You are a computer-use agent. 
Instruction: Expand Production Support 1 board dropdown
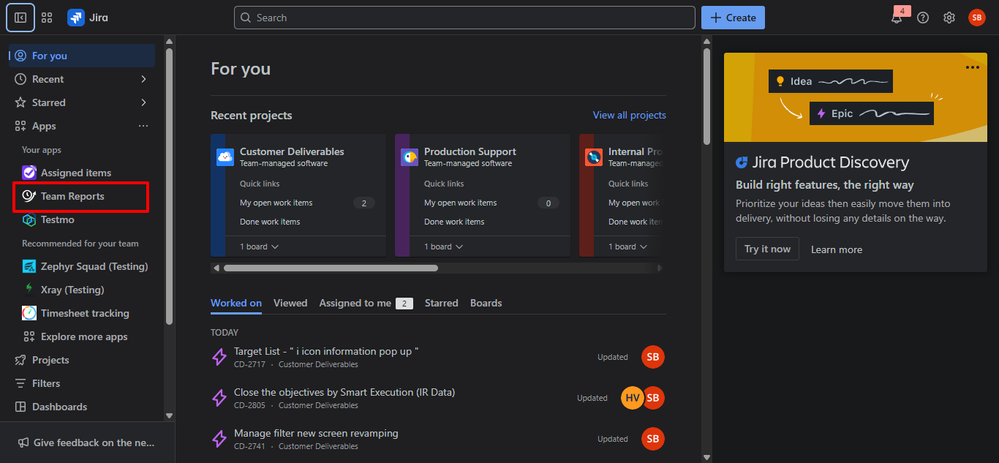point(443,246)
